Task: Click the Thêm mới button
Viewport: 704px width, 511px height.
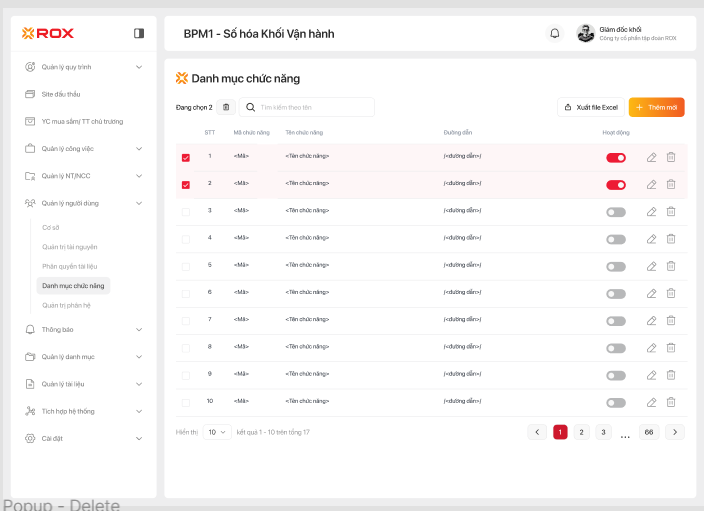Action: (656, 107)
